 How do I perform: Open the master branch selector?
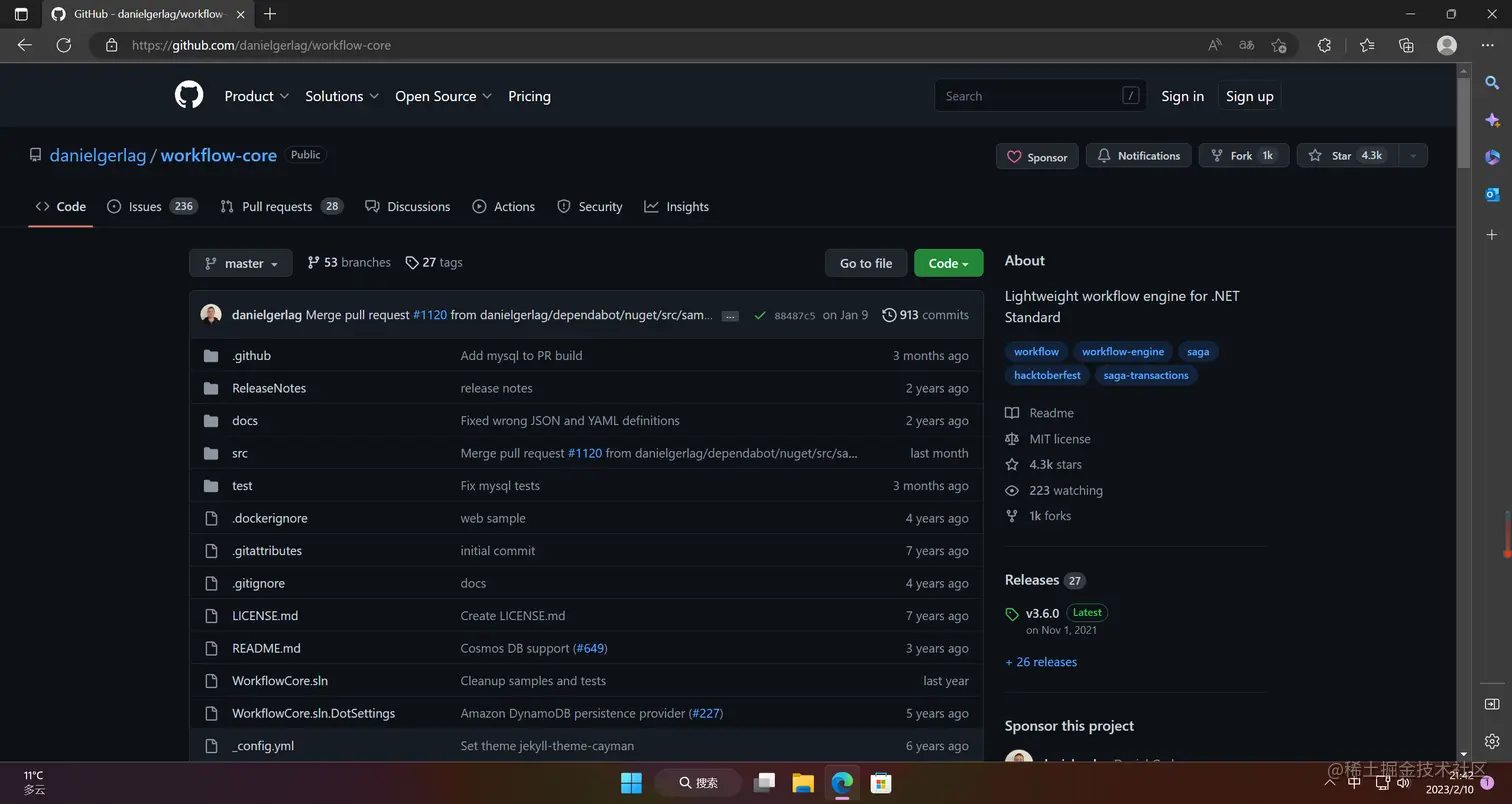pyautogui.click(x=241, y=263)
